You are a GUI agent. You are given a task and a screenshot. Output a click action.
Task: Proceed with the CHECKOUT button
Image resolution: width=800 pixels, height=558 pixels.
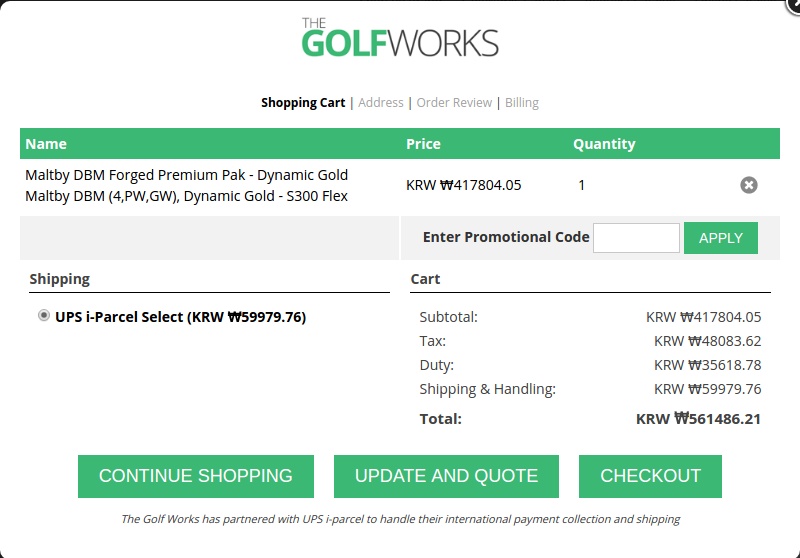click(x=650, y=476)
